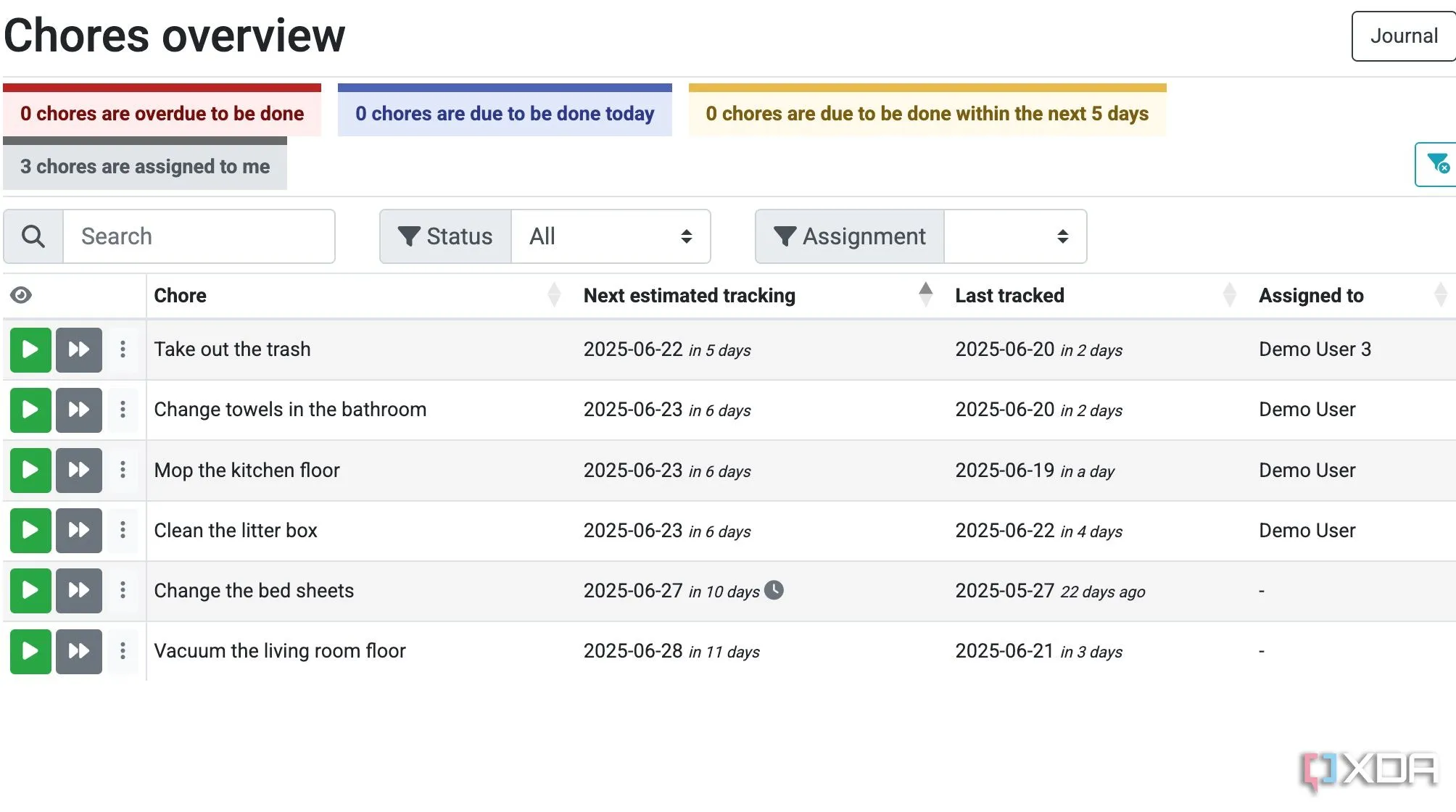Toggle column visibility with the eye icon
This screenshot has height=812, width=1456.
coord(21,295)
